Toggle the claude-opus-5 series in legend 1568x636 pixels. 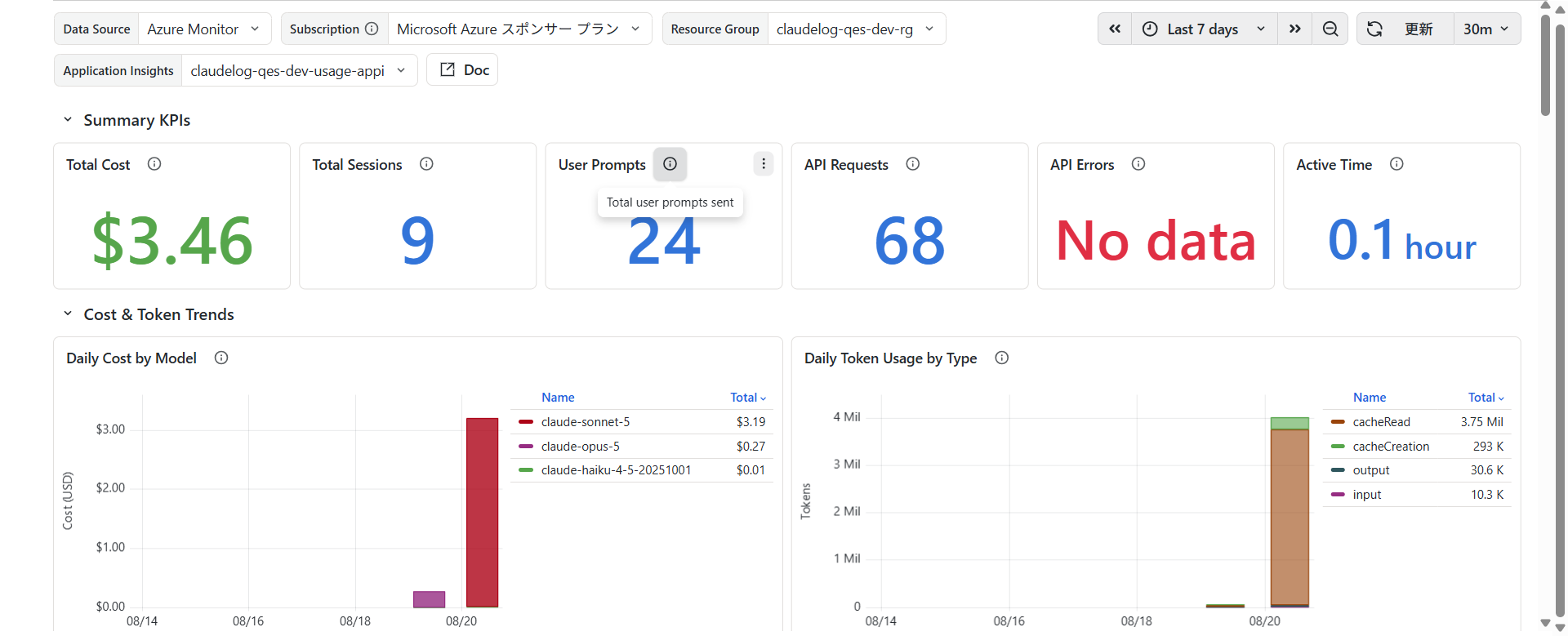(580, 447)
